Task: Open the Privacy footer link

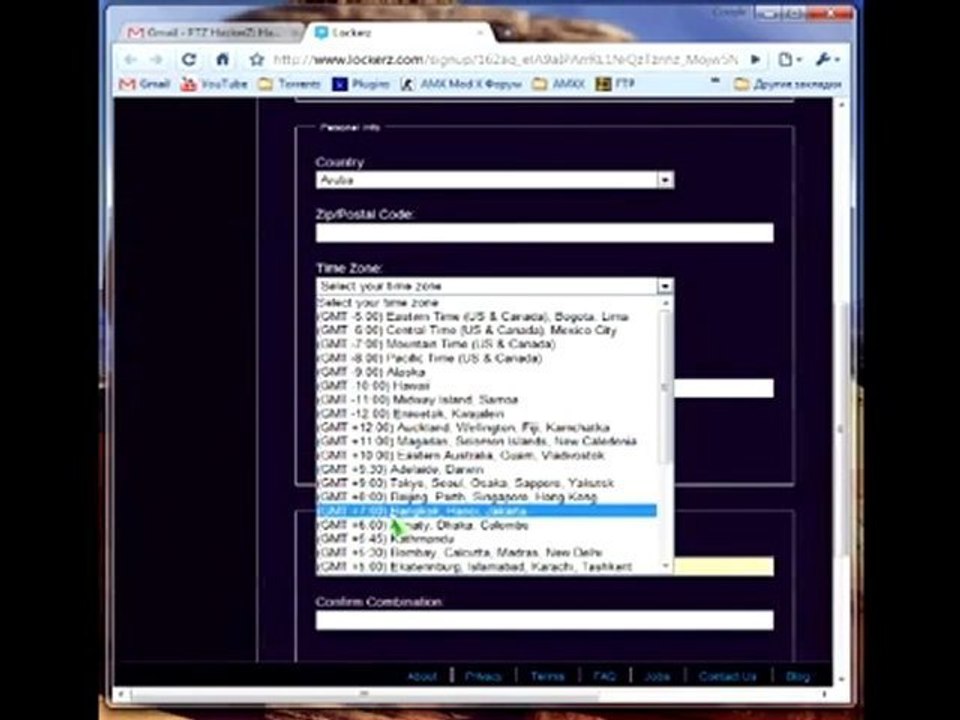Action: (483, 677)
